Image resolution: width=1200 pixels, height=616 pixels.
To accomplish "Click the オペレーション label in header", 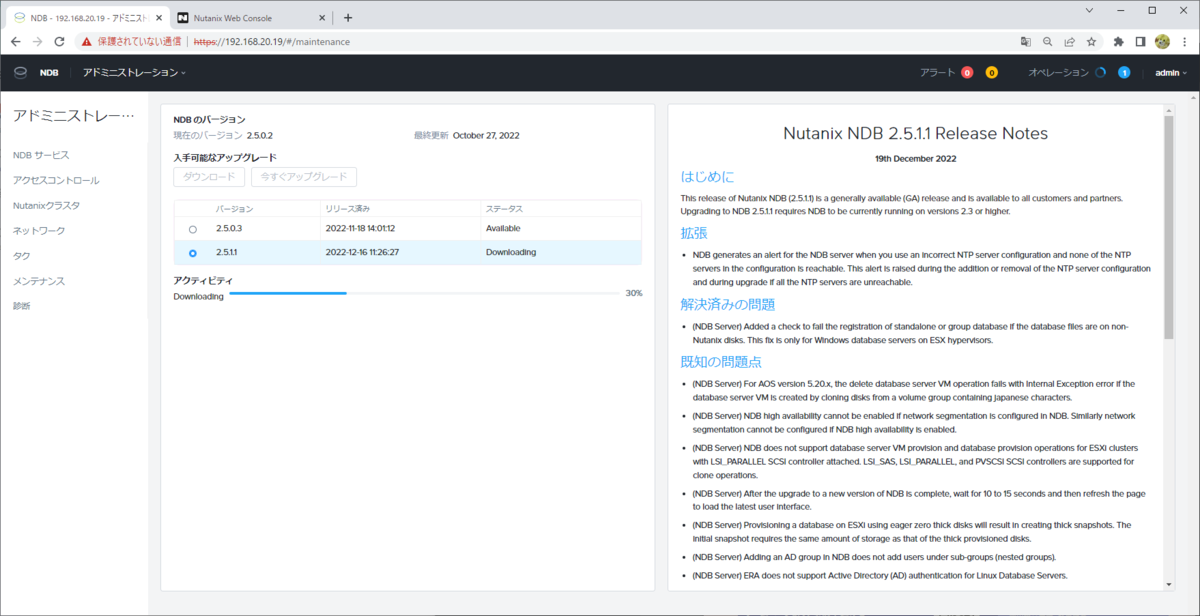I will pyautogui.click(x=1059, y=72).
